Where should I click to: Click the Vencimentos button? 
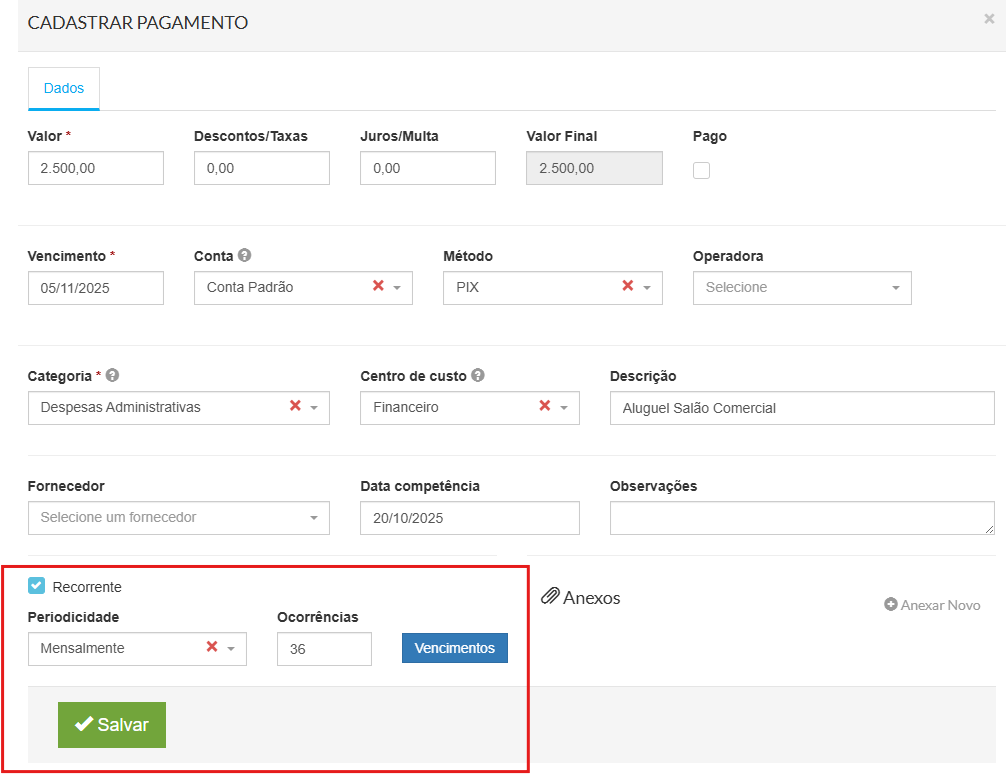coord(455,648)
